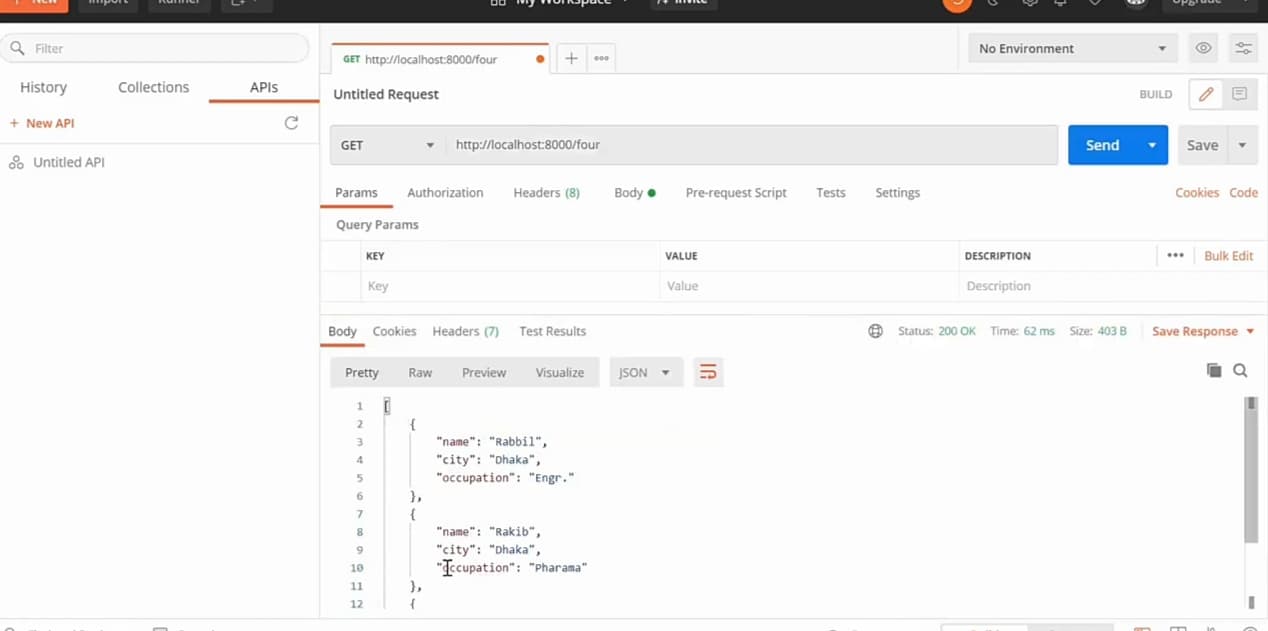The width and height of the screenshot is (1268, 631).
Task: Click the blue Send button
Action: pos(1102,145)
